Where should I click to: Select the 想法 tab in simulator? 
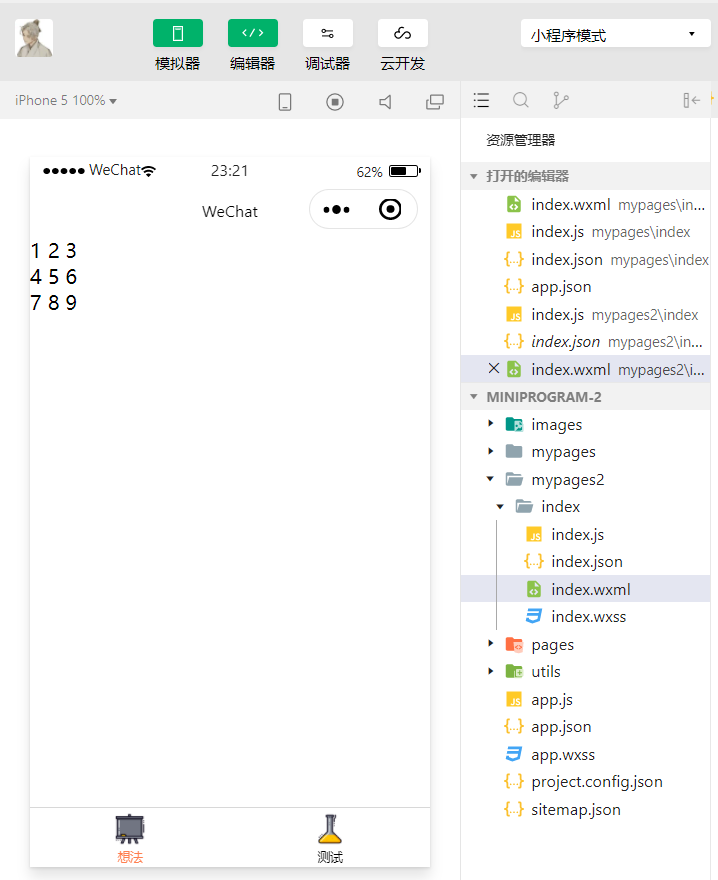click(x=130, y=838)
